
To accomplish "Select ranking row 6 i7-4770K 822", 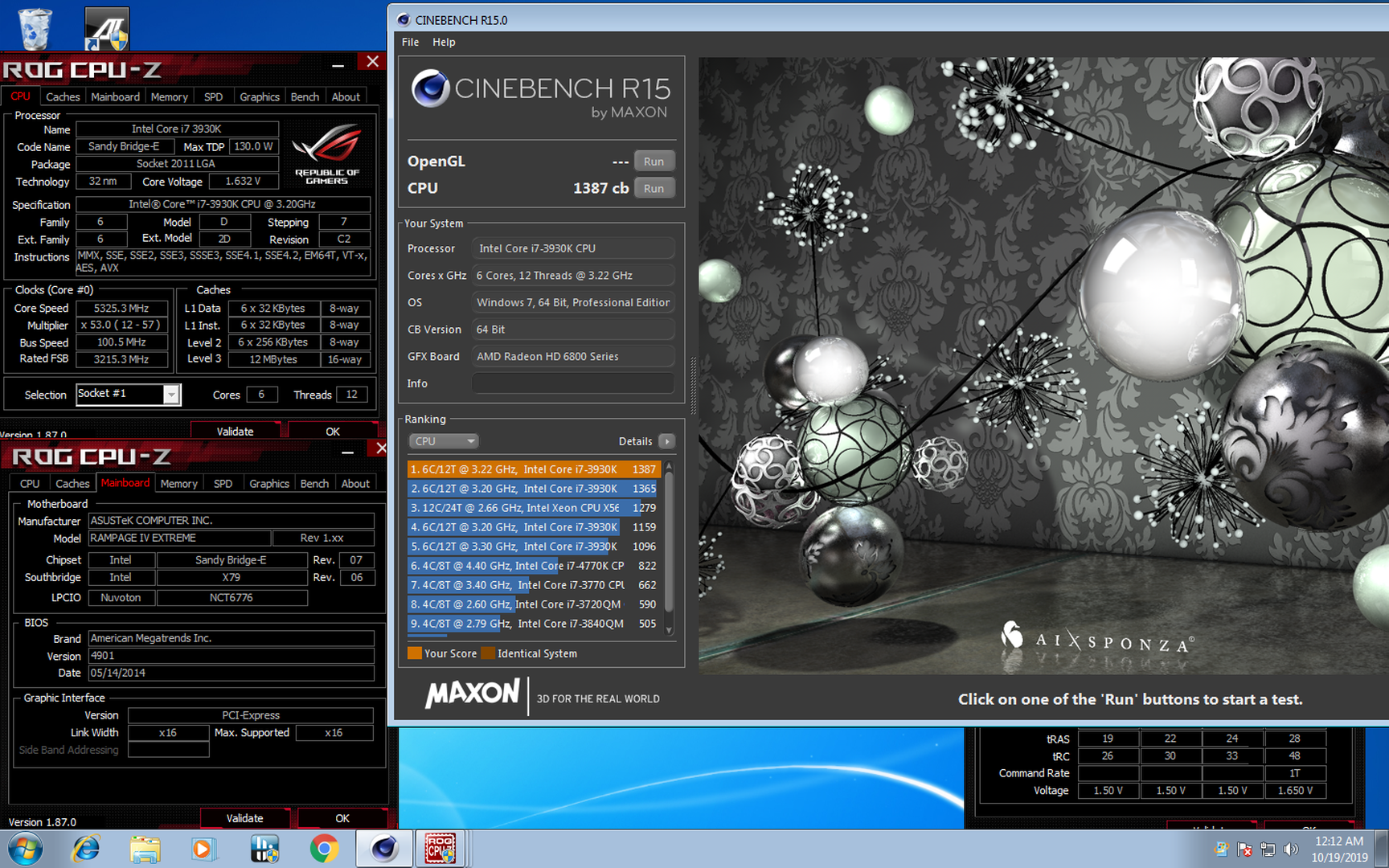I will 534,566.
